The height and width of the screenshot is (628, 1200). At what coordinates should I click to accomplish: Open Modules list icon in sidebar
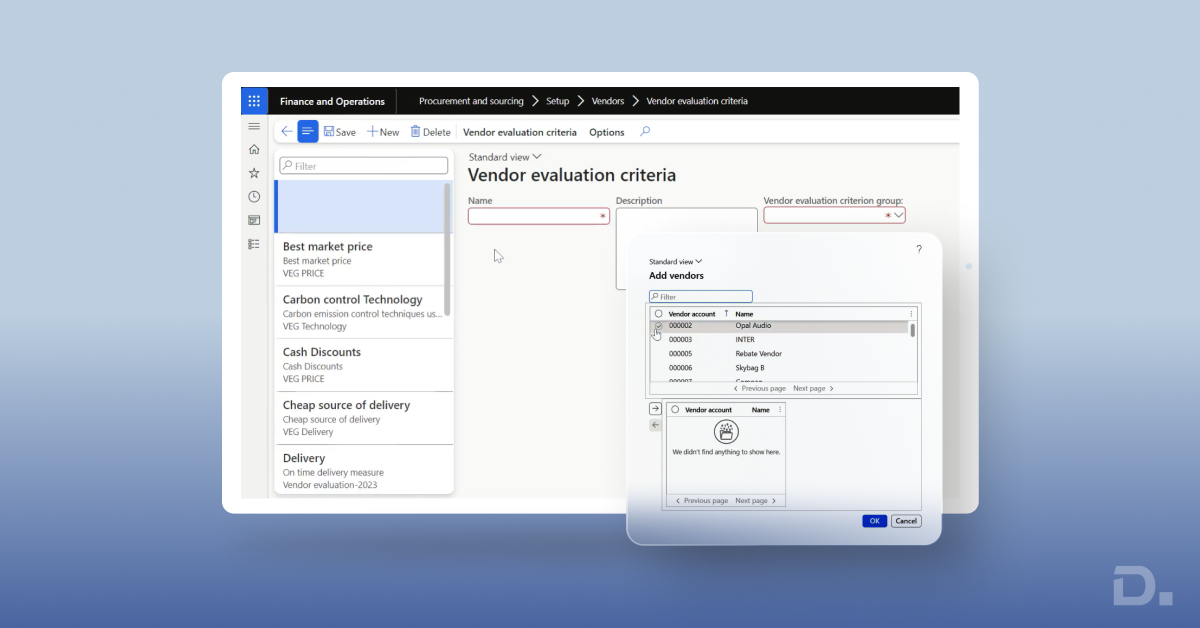coord(254,244)
